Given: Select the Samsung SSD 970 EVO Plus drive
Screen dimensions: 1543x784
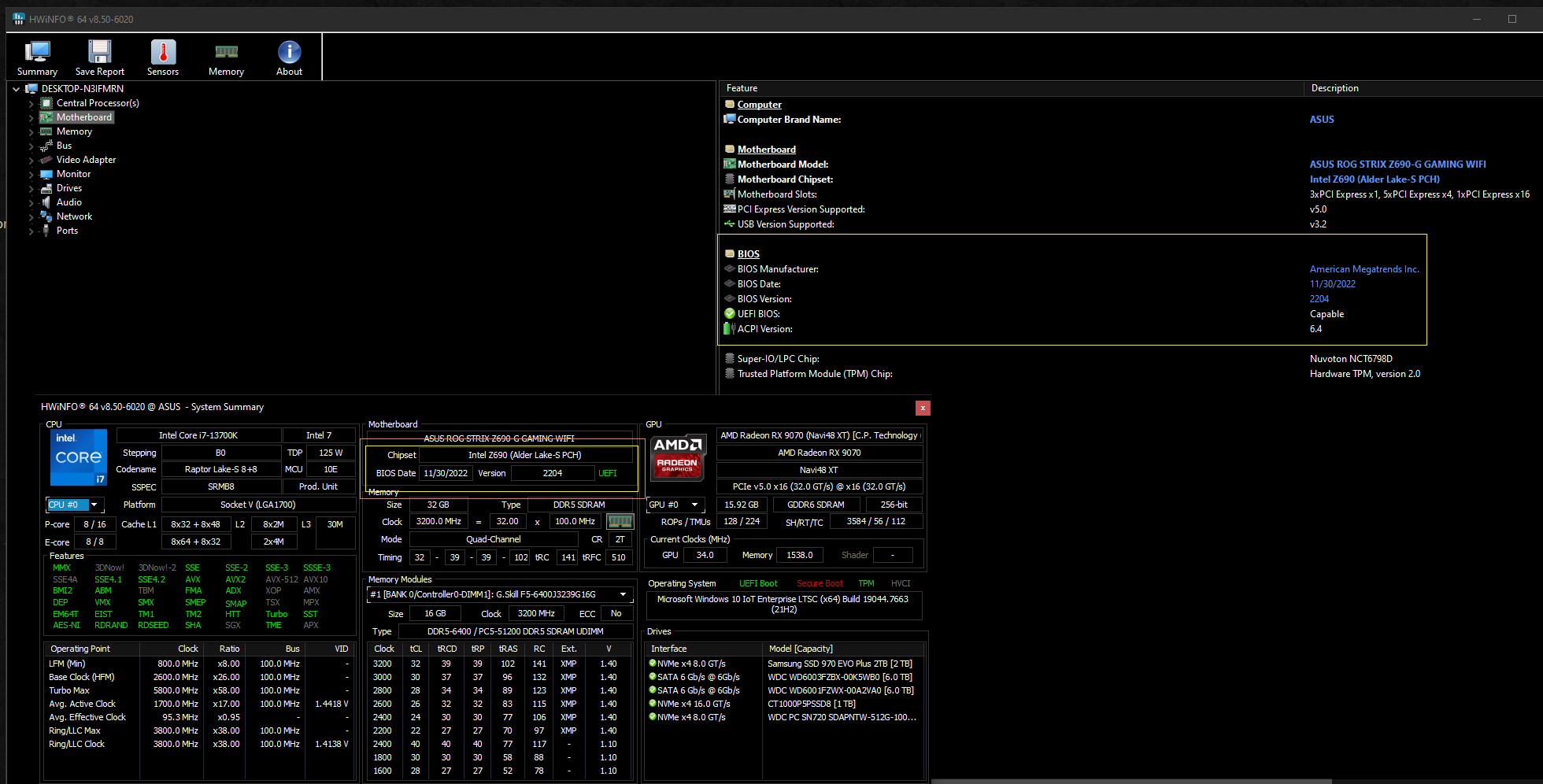Looking at the screenshot, I should coord(785,664).
